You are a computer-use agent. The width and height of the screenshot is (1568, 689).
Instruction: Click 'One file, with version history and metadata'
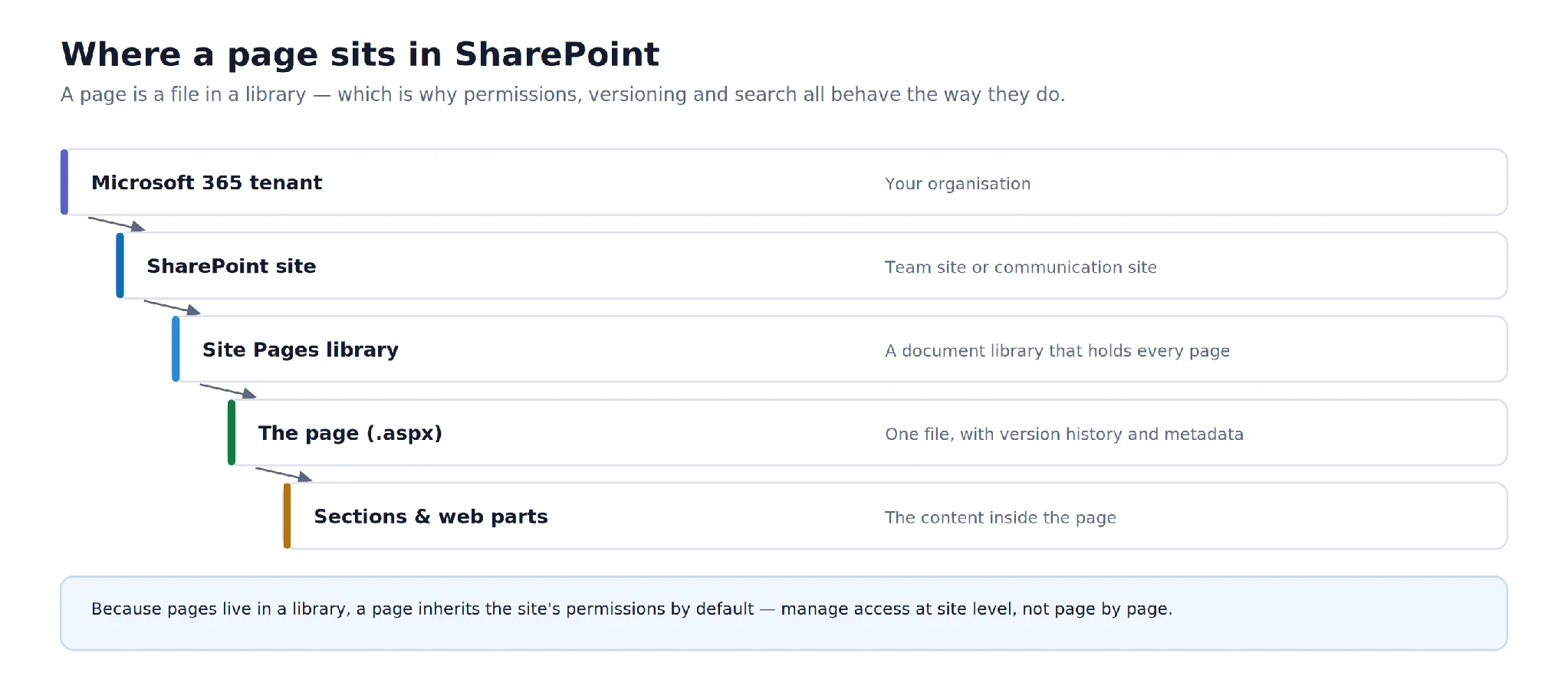(x=1064, y=435)
